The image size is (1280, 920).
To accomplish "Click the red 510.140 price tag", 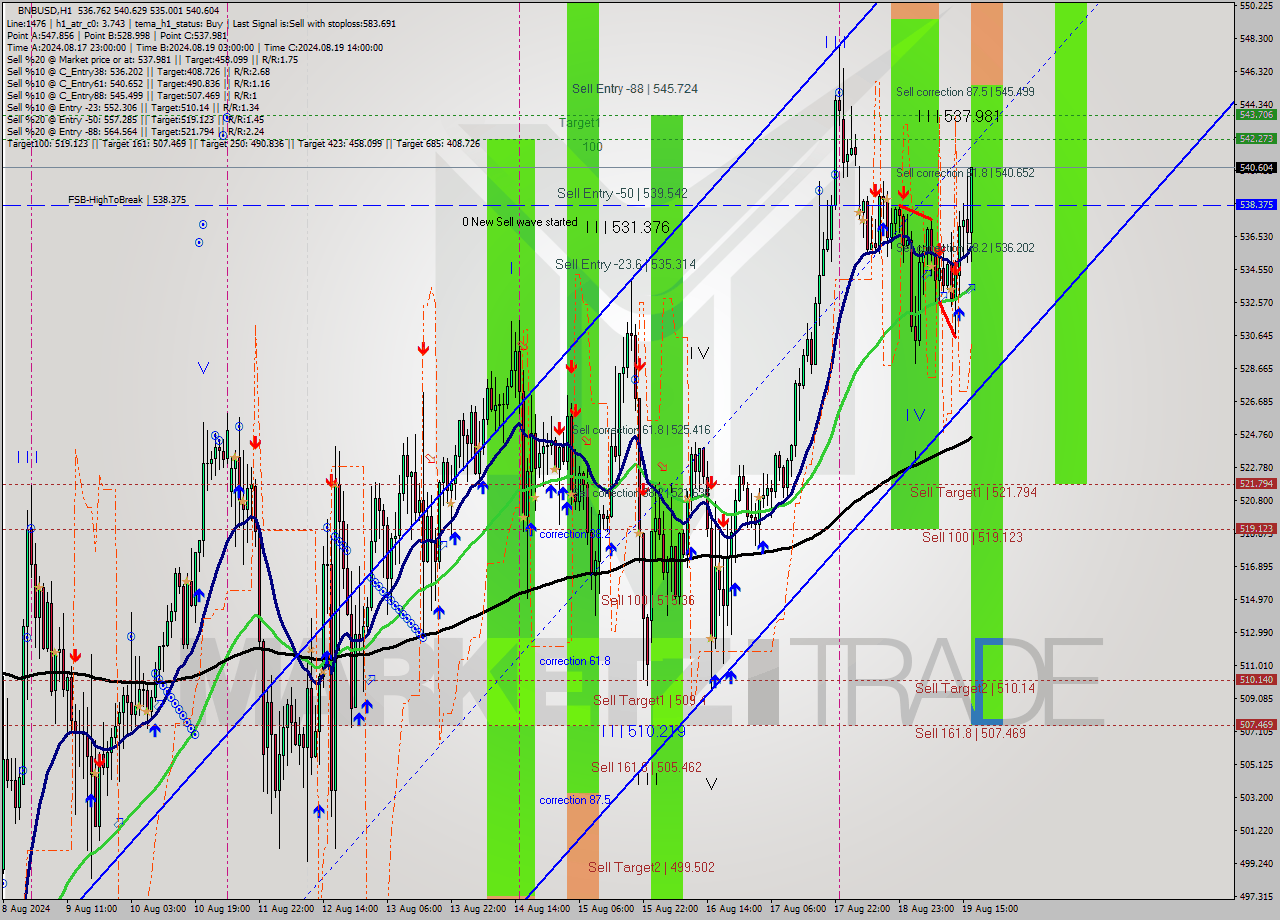I will (1256, 679).
